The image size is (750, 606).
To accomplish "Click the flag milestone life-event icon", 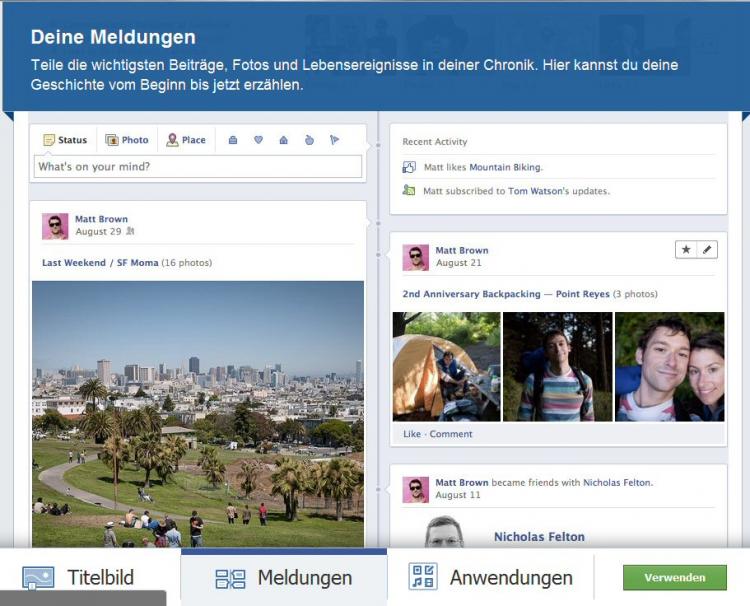I will [x=334, y=140].
